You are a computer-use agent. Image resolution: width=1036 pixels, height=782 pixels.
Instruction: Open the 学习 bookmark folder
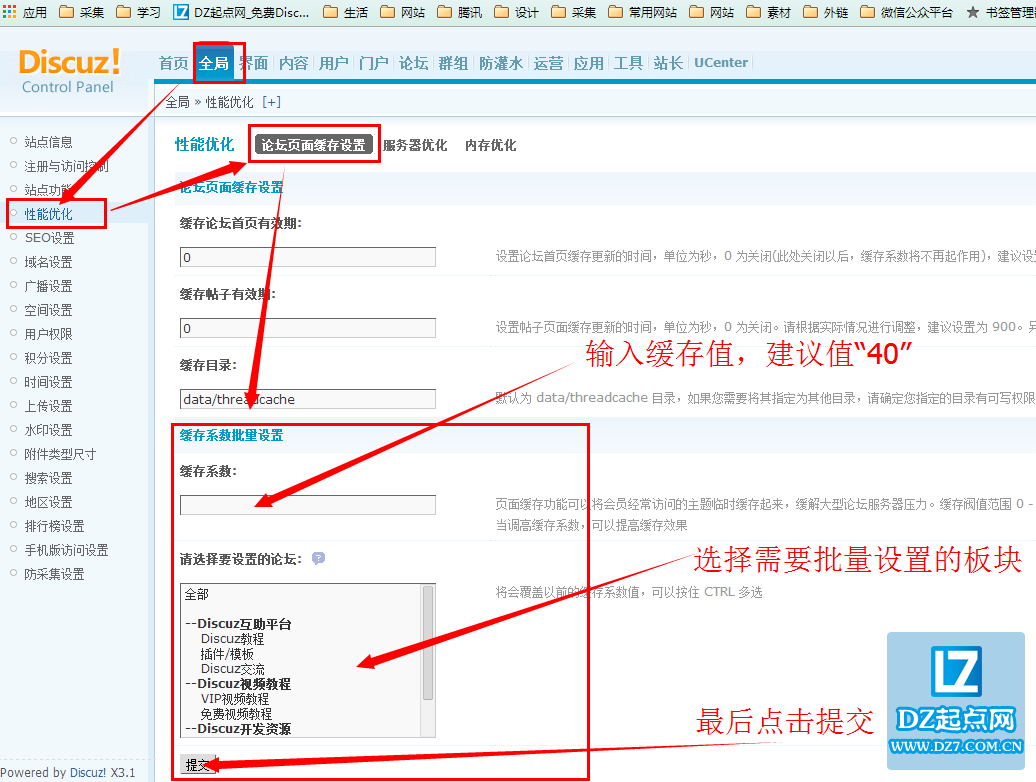click(138, 12)
